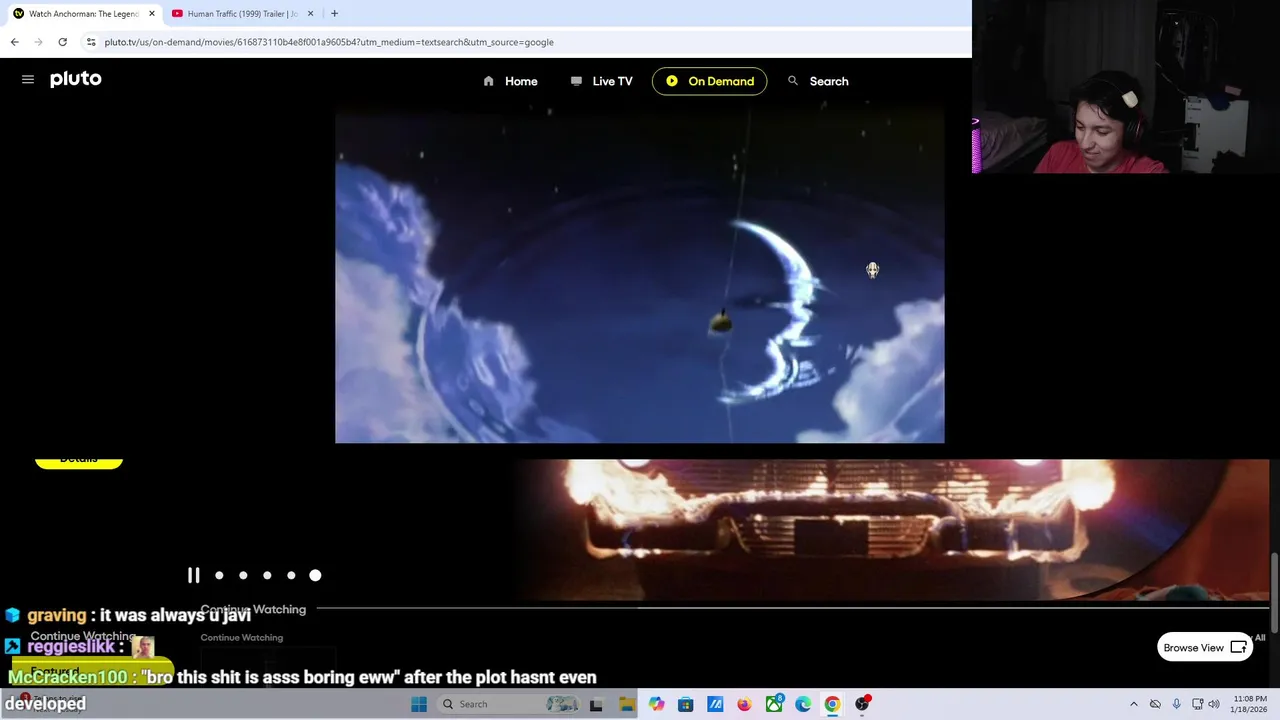Click the cloud sync tray icon

(1155, 704)
